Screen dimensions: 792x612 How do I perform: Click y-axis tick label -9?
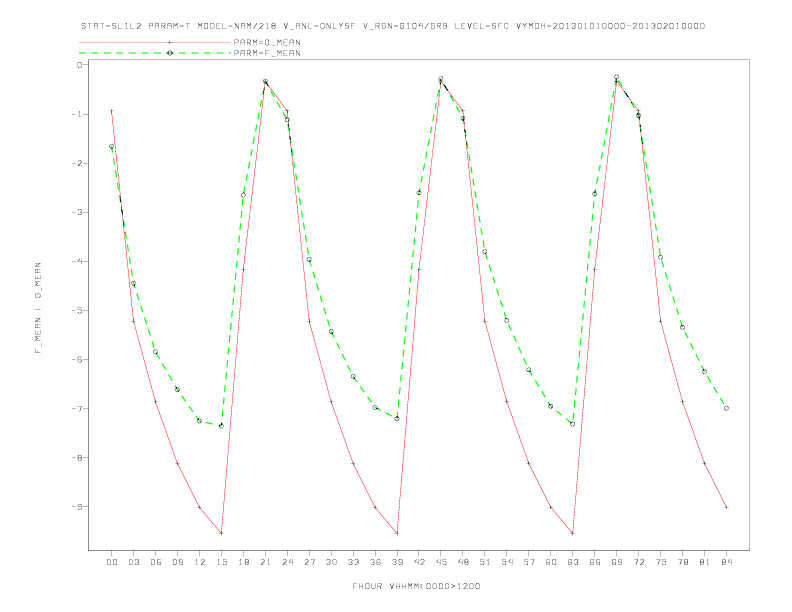pos(77,506)
